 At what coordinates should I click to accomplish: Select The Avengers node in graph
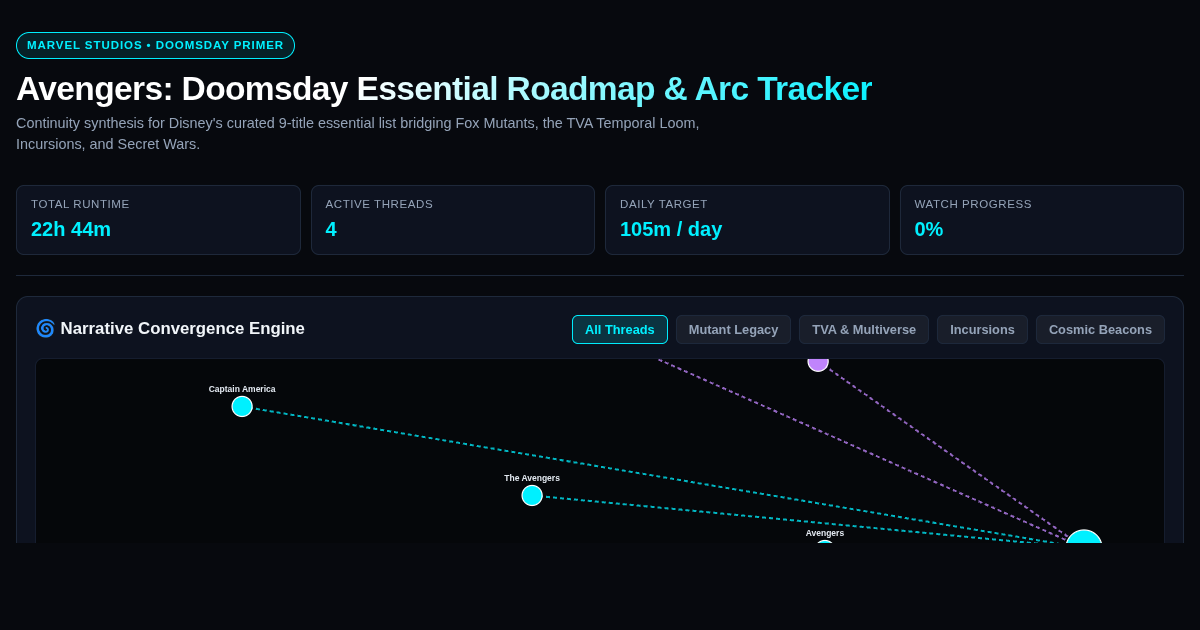(x=532, y=495)
